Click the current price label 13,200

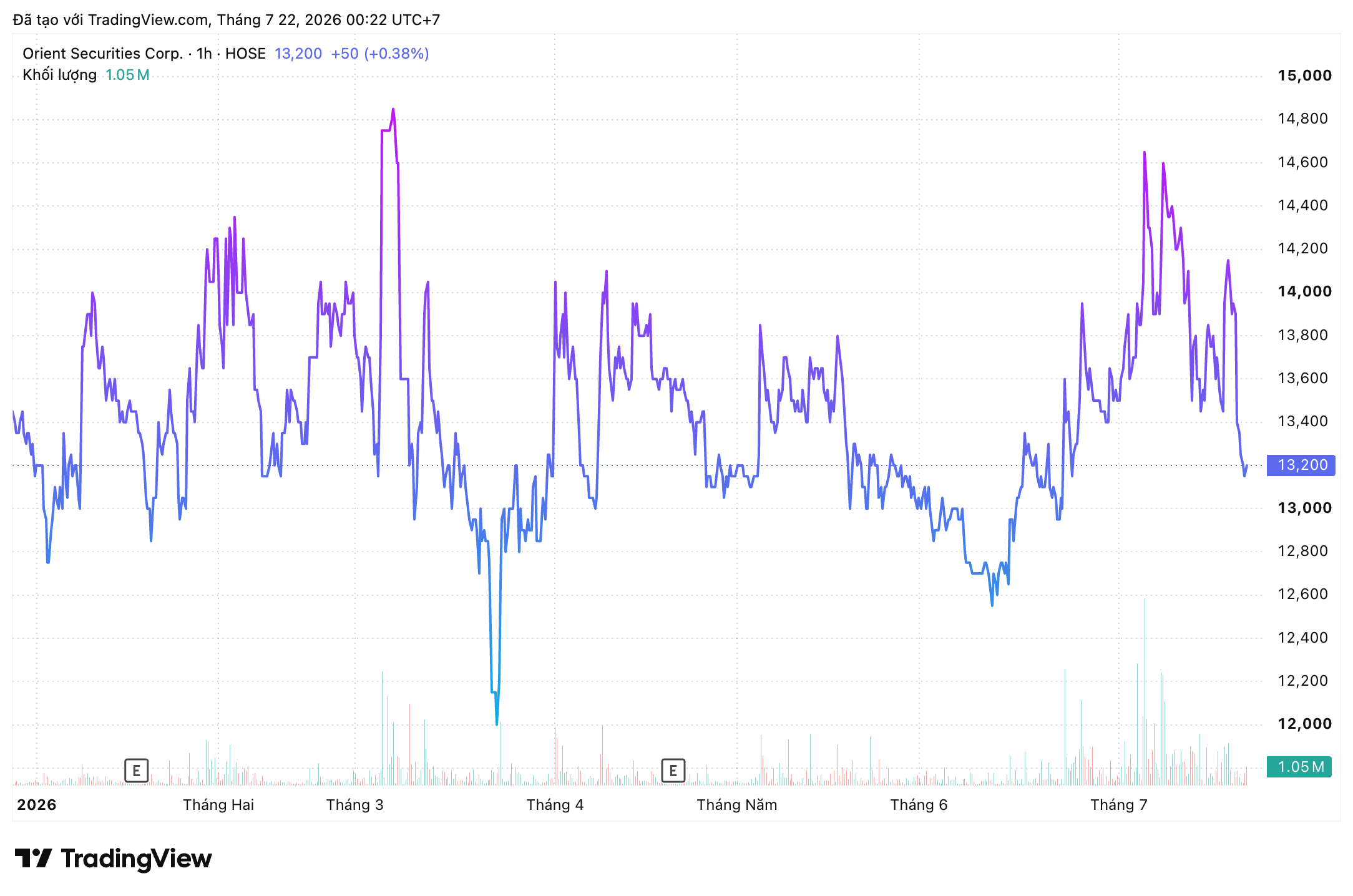click(x=1302, y=465)
